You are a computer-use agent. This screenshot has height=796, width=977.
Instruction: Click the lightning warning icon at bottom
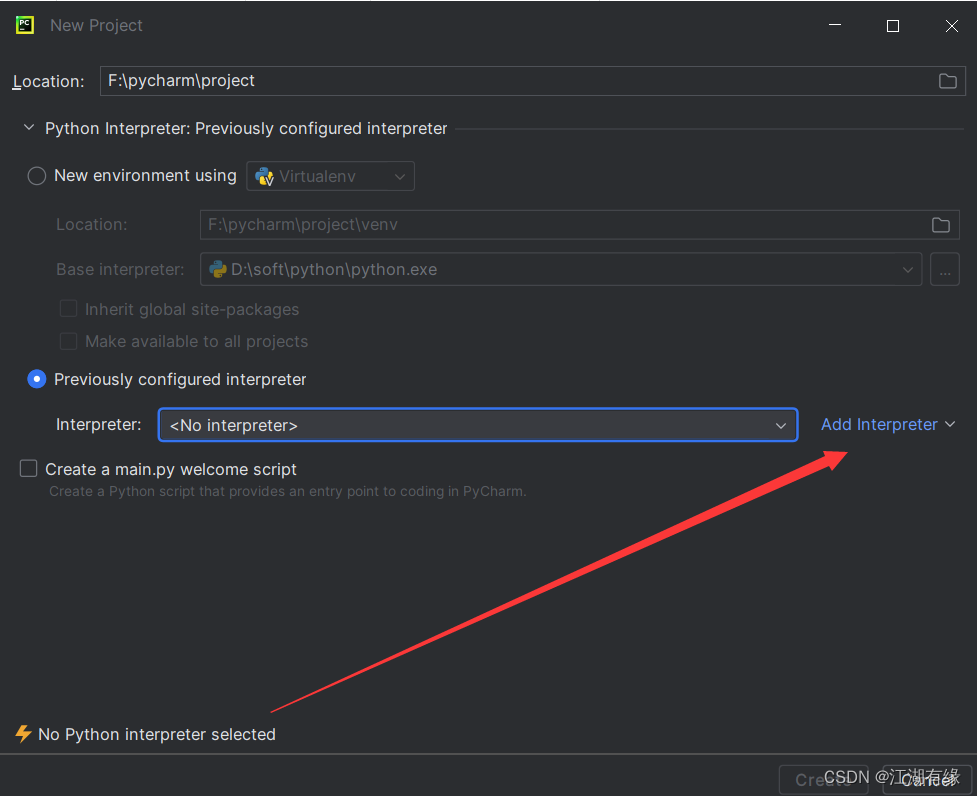pos(24,734)
